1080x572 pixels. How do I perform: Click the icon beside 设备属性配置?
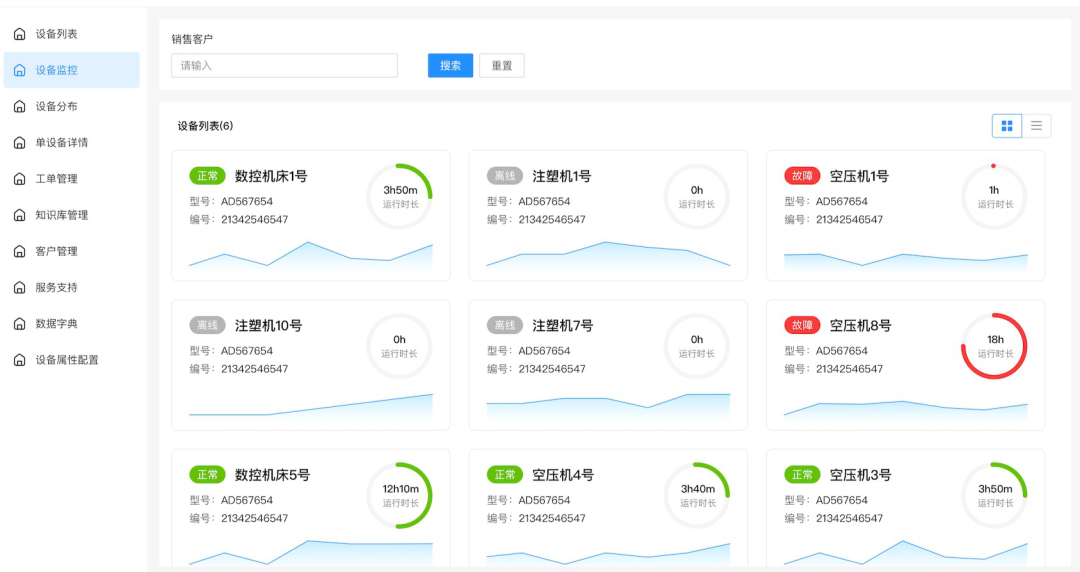coord(19,360)
